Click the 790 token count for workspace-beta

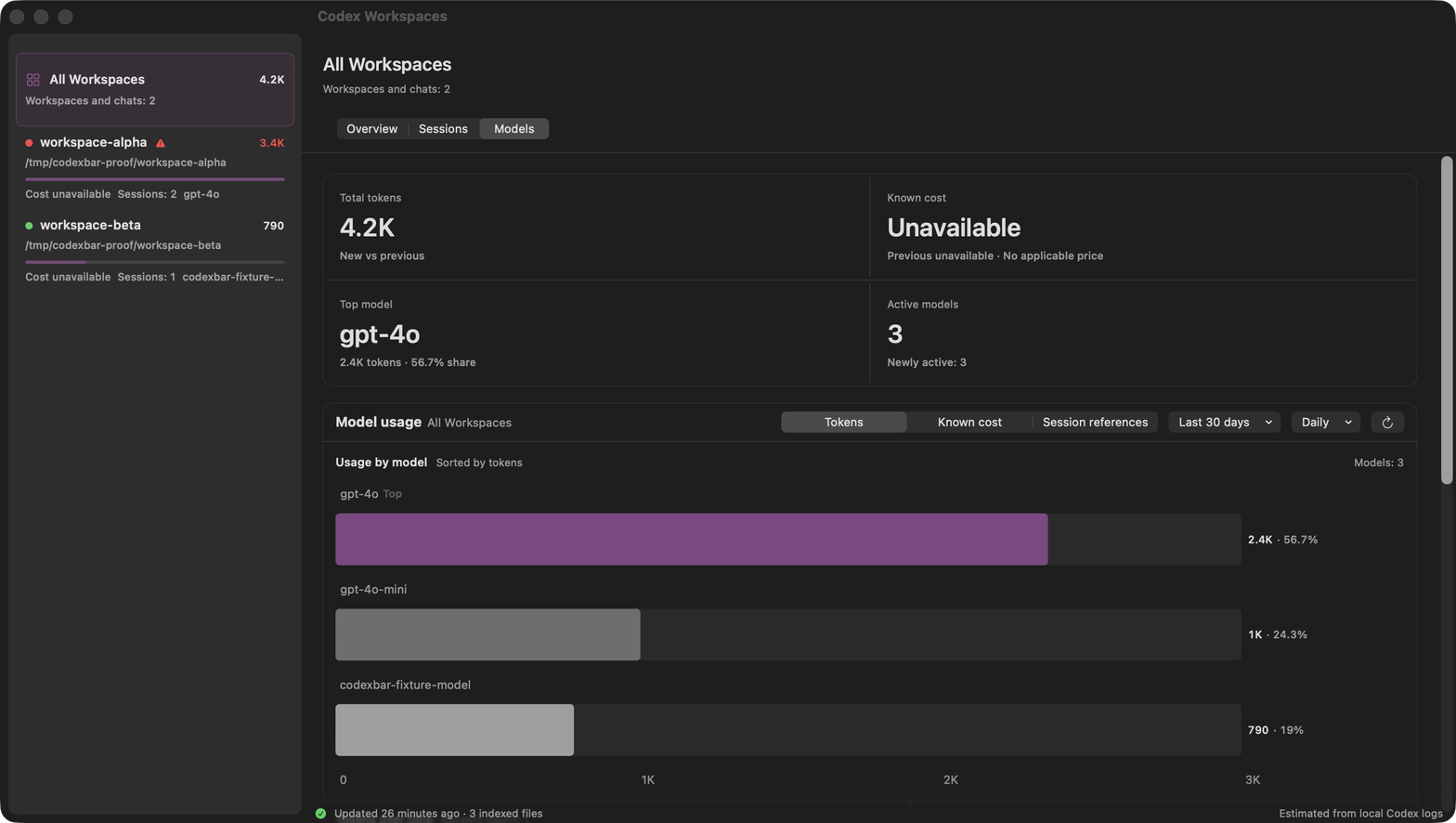coord(274,226)
